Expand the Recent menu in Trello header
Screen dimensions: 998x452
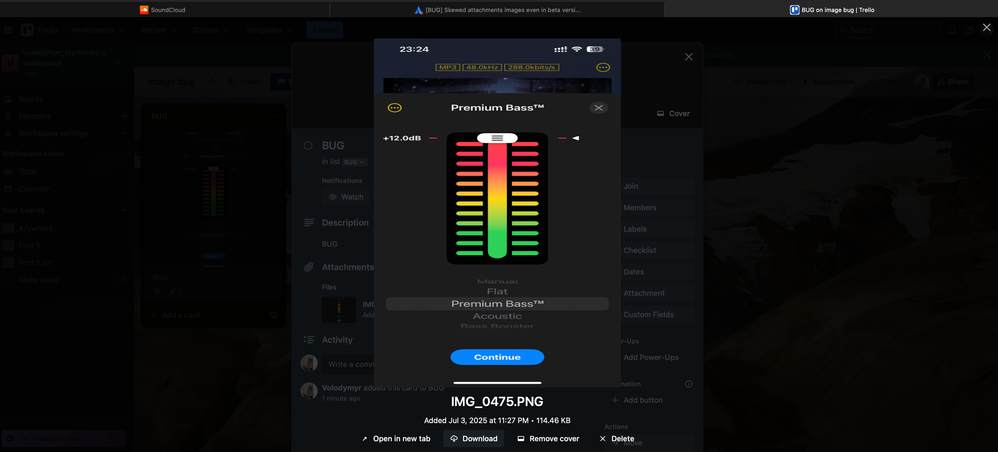[x=158, y=30]
